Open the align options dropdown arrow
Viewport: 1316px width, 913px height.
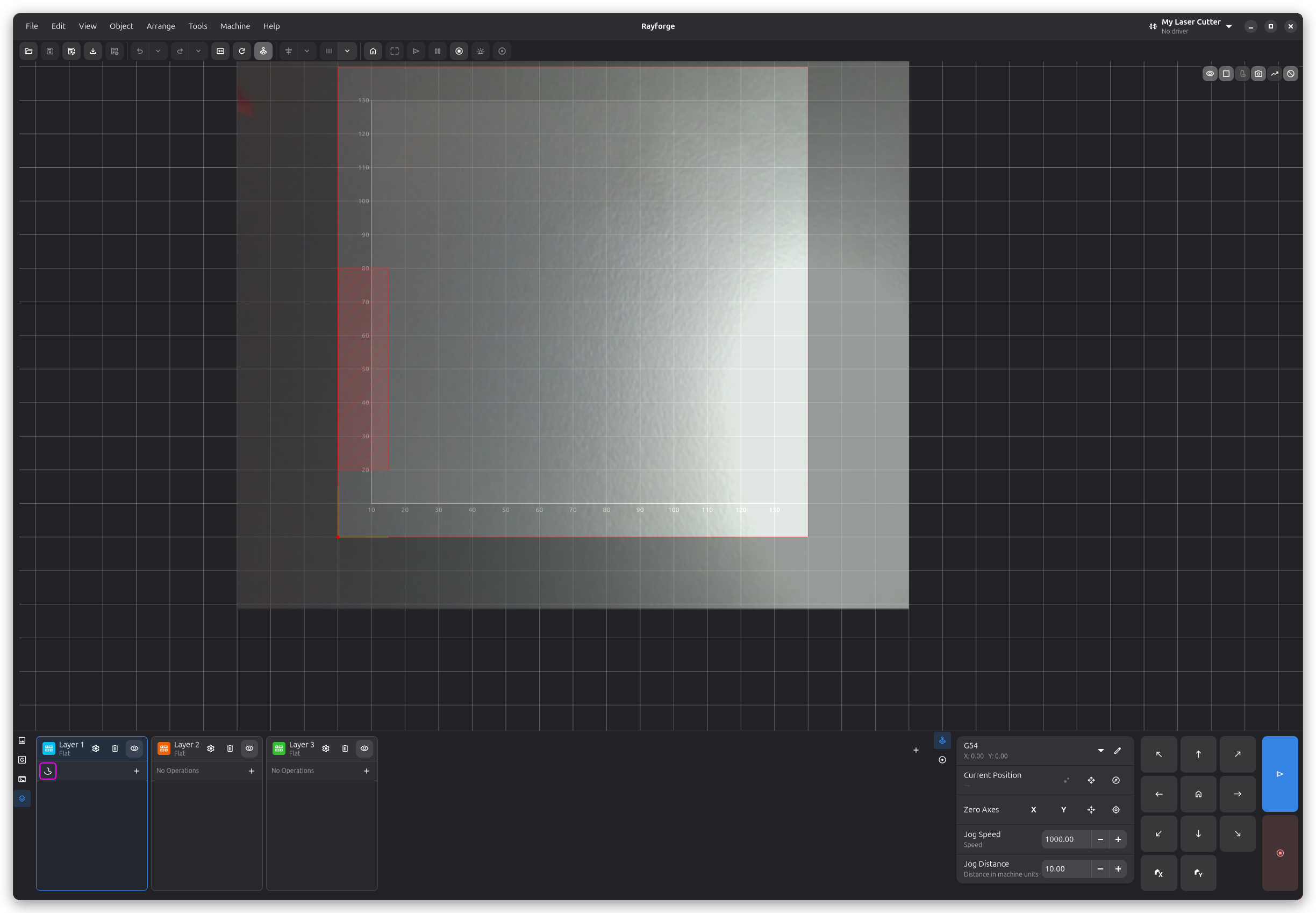point(307,51)
